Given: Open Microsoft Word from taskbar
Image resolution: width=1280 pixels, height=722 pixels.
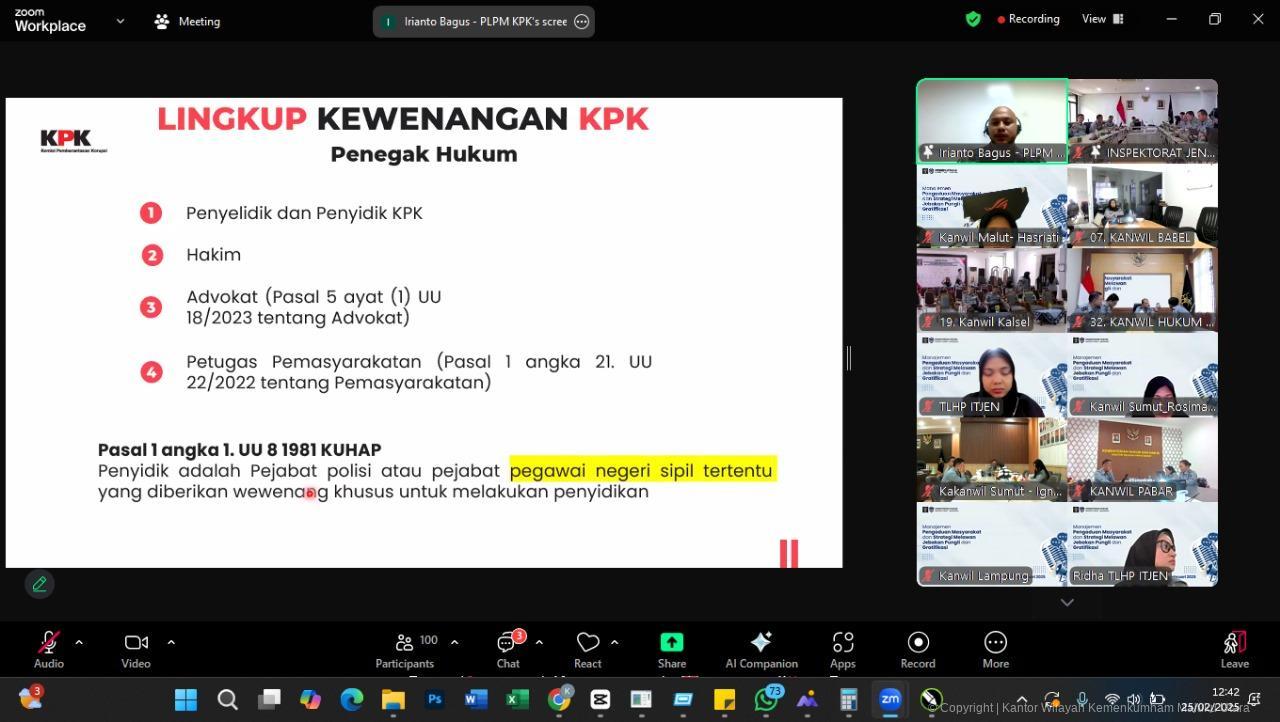Looking at the screenshot, I should coord(476,700).
